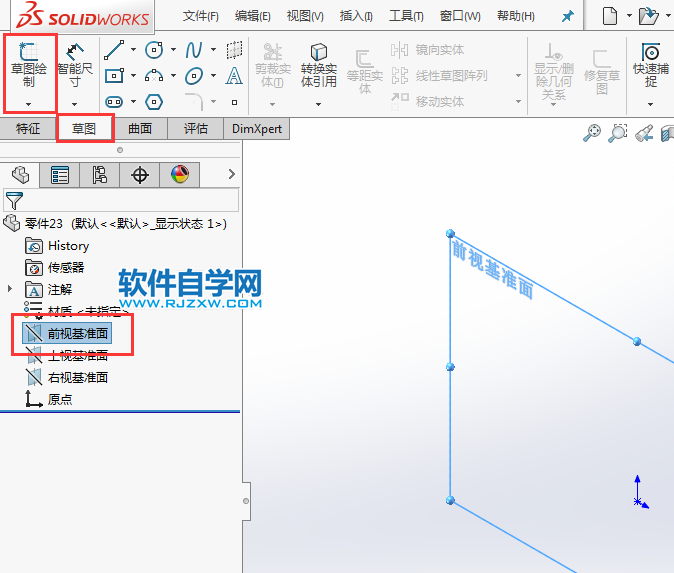This screenshot has height=573, width=674.
Task: Click Convert Entities (转换实体引用)
Action: [319, 65]
